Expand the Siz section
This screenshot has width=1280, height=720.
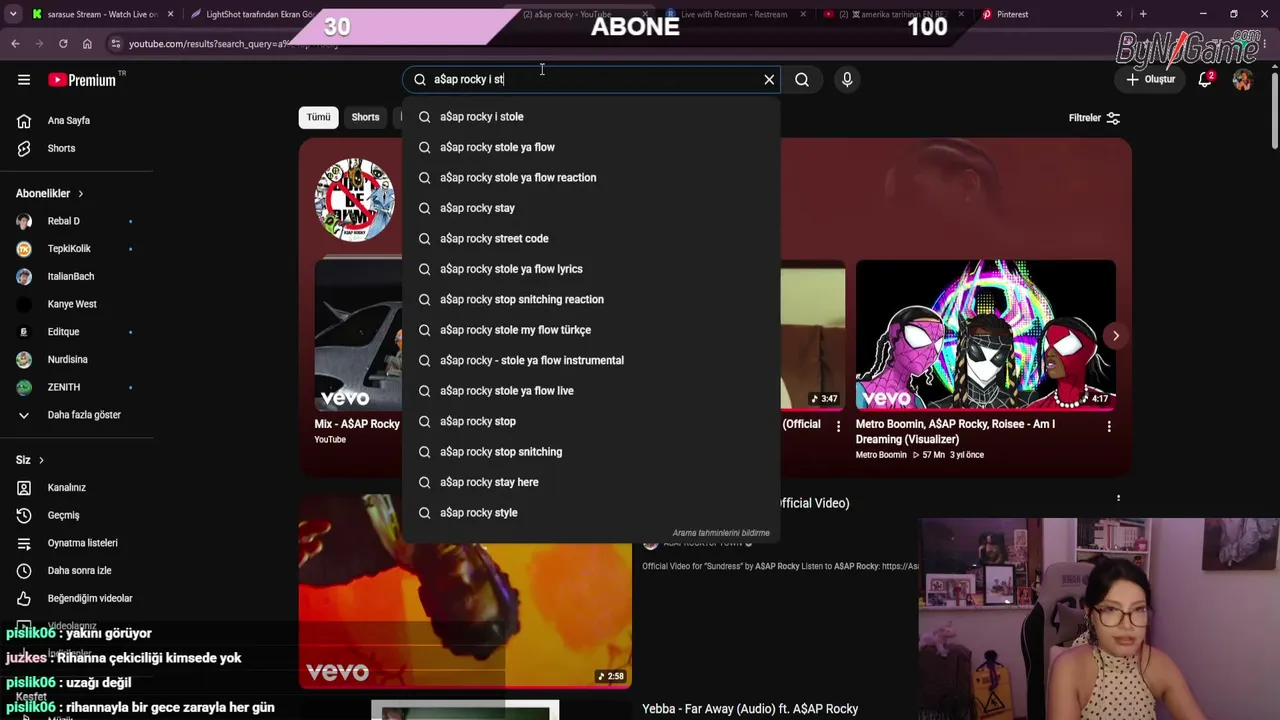click(x=30, y=460)
